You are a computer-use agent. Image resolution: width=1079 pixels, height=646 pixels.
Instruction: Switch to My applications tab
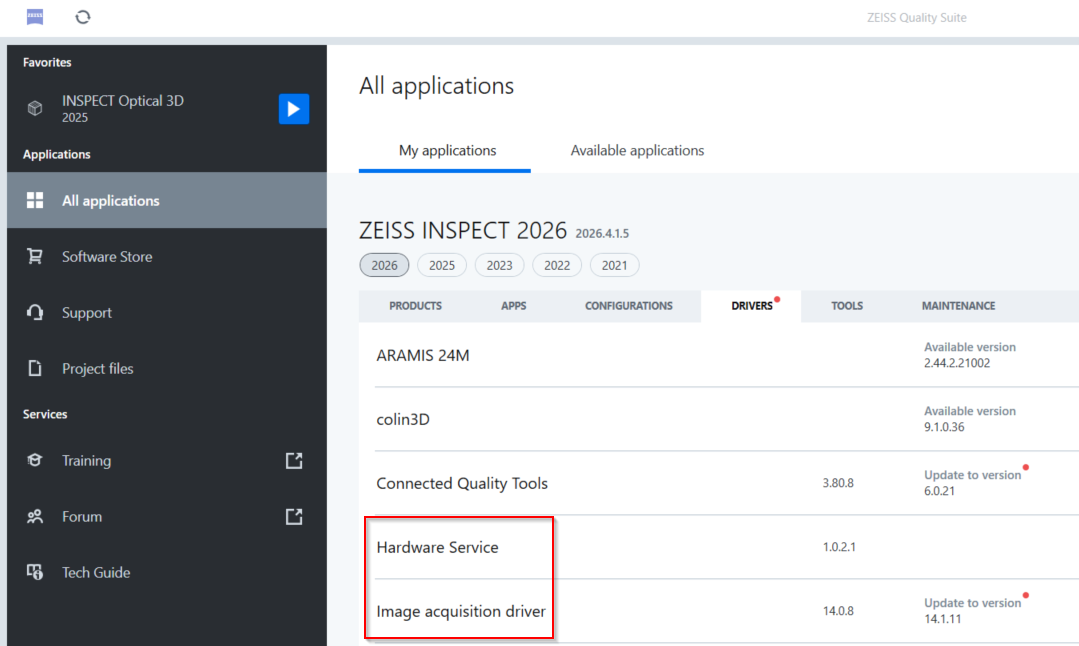[447, 150]
